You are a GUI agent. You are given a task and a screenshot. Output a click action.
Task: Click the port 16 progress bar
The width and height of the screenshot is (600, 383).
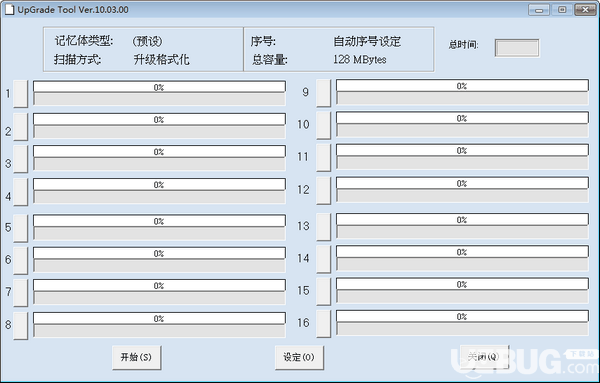462,316
